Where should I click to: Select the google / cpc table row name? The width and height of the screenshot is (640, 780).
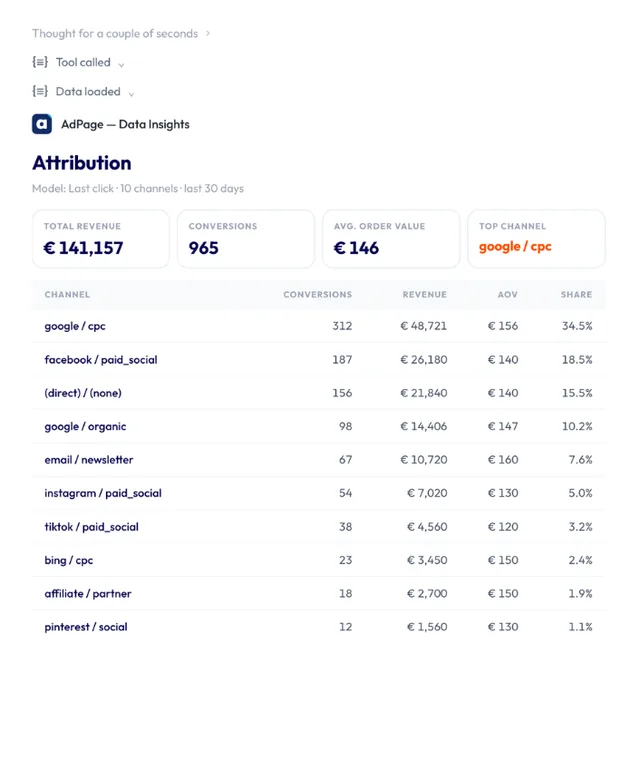coord(75,326)
